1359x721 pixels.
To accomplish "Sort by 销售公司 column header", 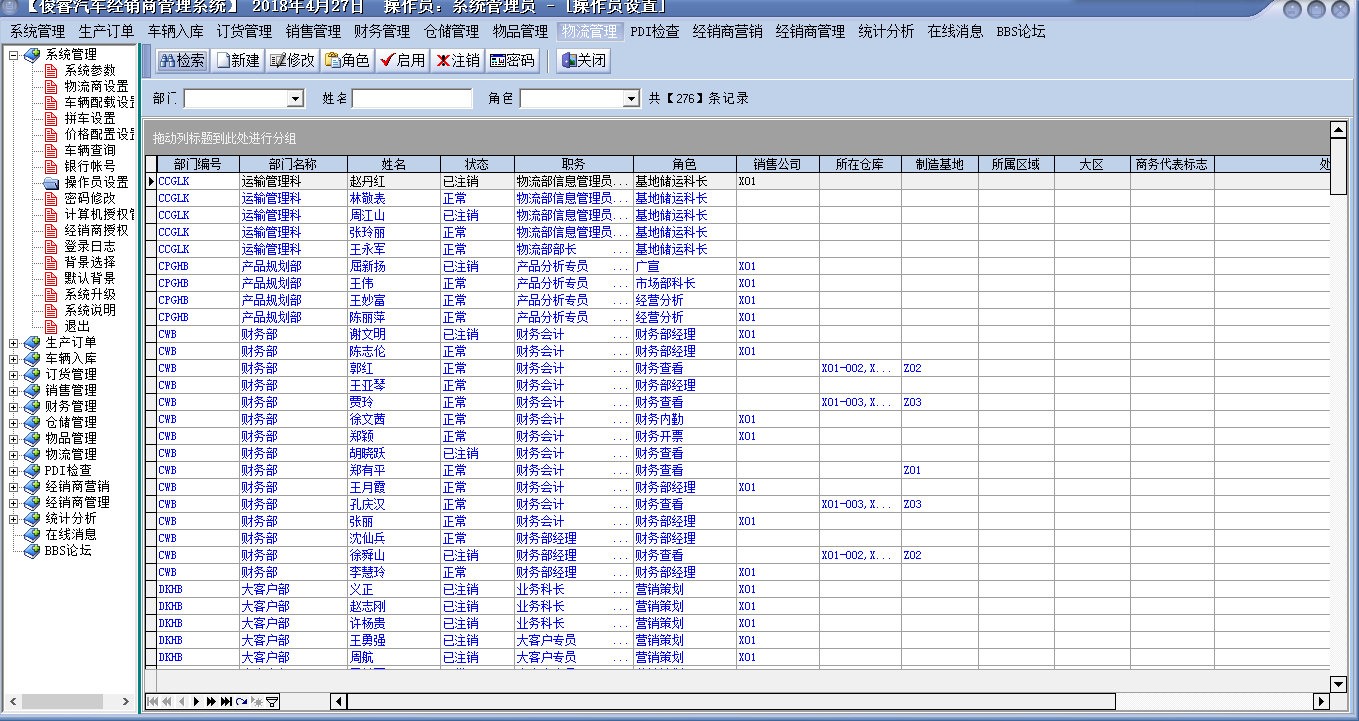I will click(777, 164).
